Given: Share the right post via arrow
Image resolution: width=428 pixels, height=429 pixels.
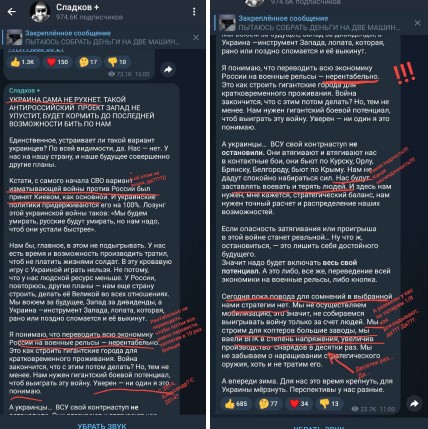Looking at the screenshot, I should coord(414,404).
